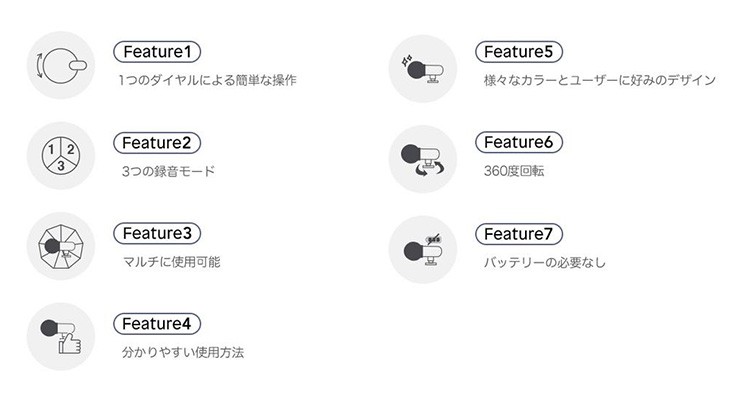Screen dimensions: 750x400
Task: Open the Feature4 label badge
Action: coord(157,323)
